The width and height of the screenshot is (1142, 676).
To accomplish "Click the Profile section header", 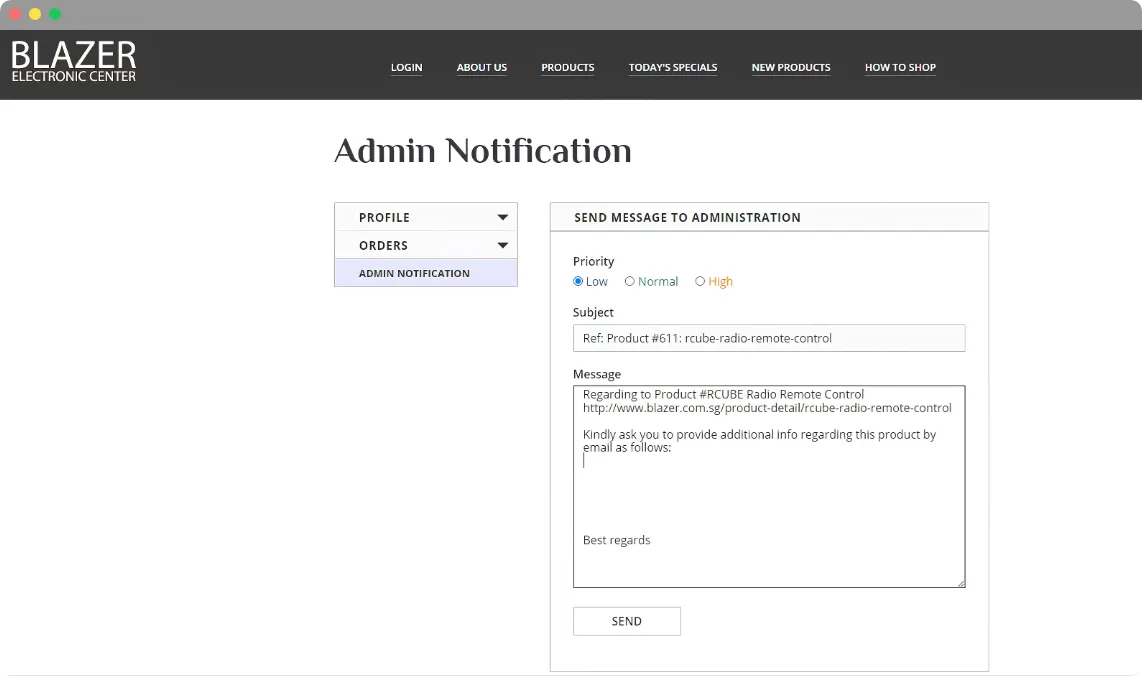I will [426, 217].
